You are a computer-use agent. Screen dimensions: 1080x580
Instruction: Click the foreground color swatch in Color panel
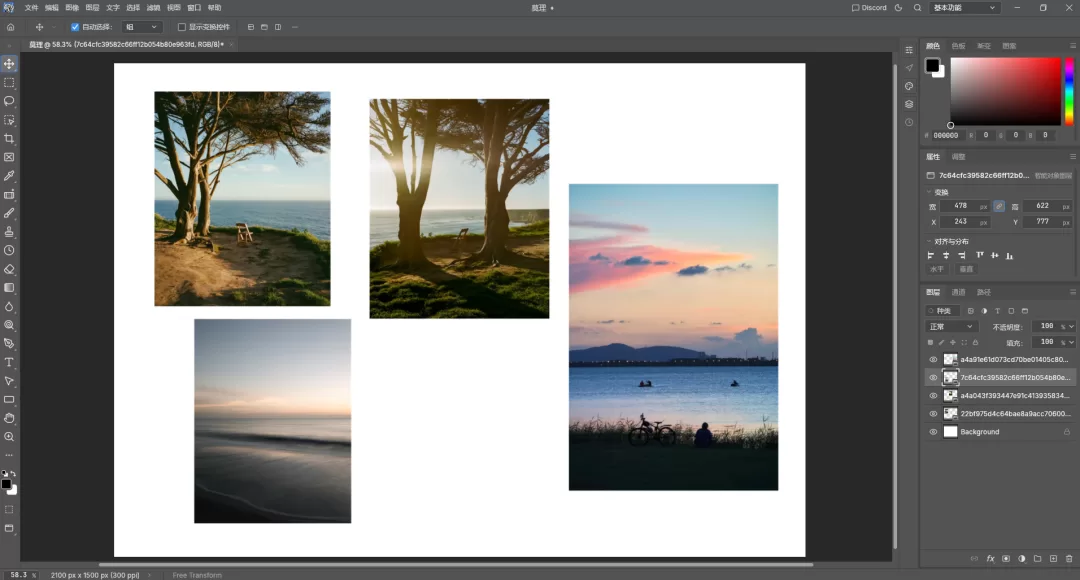932,65
